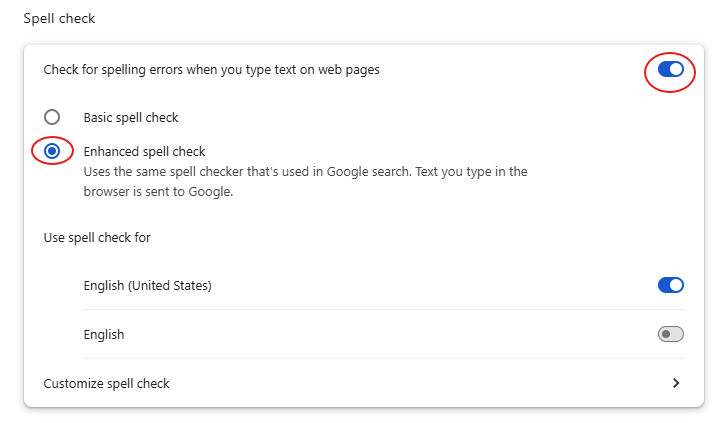The image size is (714, 423).
Task: Click the English (United States) language label
Action: (147, 285)
